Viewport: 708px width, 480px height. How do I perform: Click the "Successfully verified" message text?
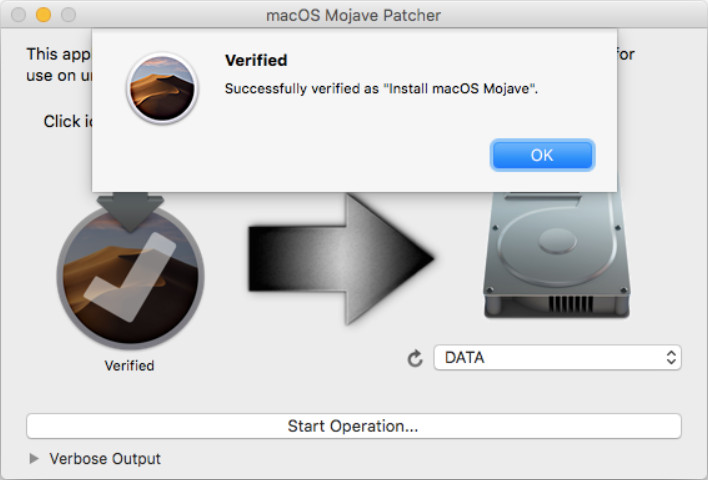point(381,89)
